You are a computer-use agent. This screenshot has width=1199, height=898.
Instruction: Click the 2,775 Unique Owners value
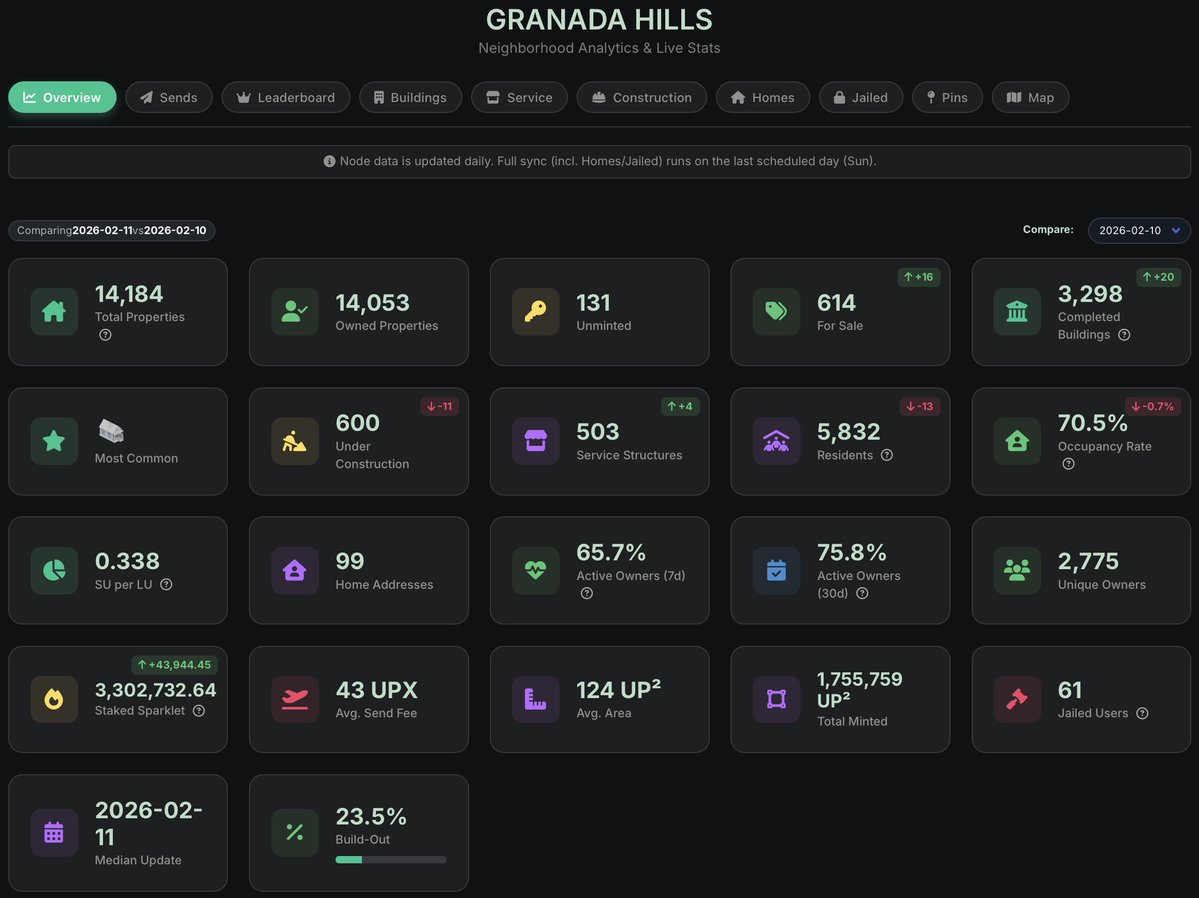coord(1088,561)
